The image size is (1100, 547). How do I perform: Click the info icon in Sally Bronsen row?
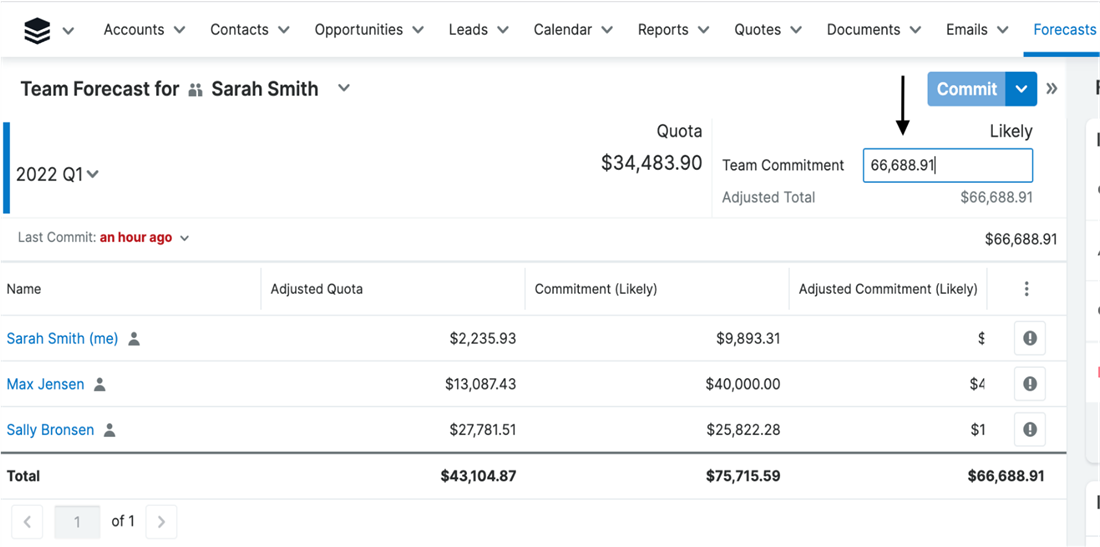(1029, 430)
